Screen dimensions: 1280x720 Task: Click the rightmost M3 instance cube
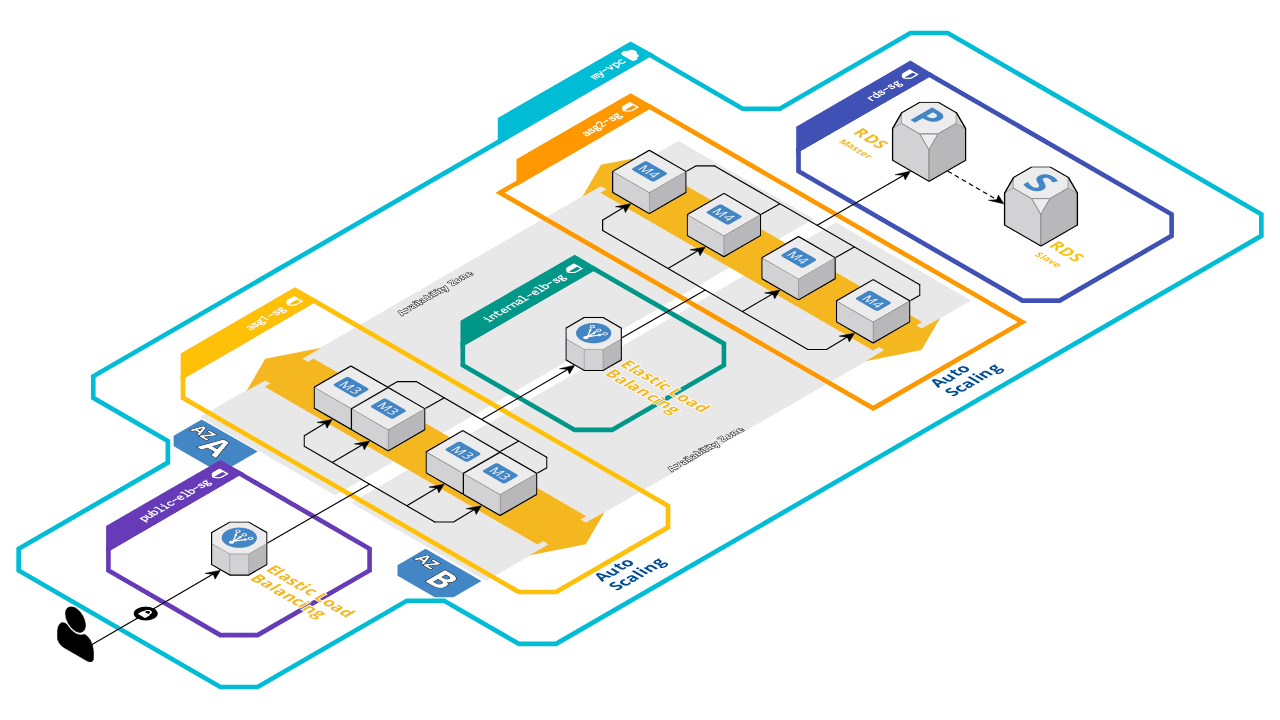tap(500, 484)
